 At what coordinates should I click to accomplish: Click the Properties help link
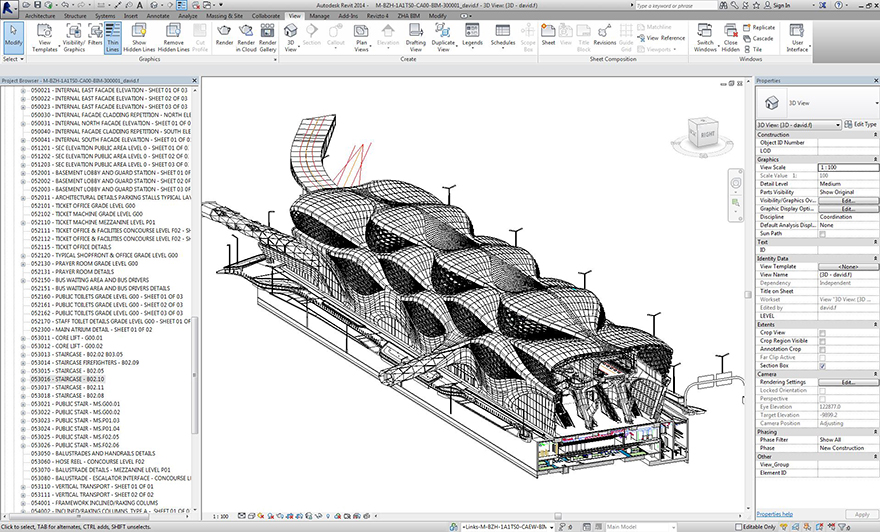pyautogui.click(x=774, y=514)
